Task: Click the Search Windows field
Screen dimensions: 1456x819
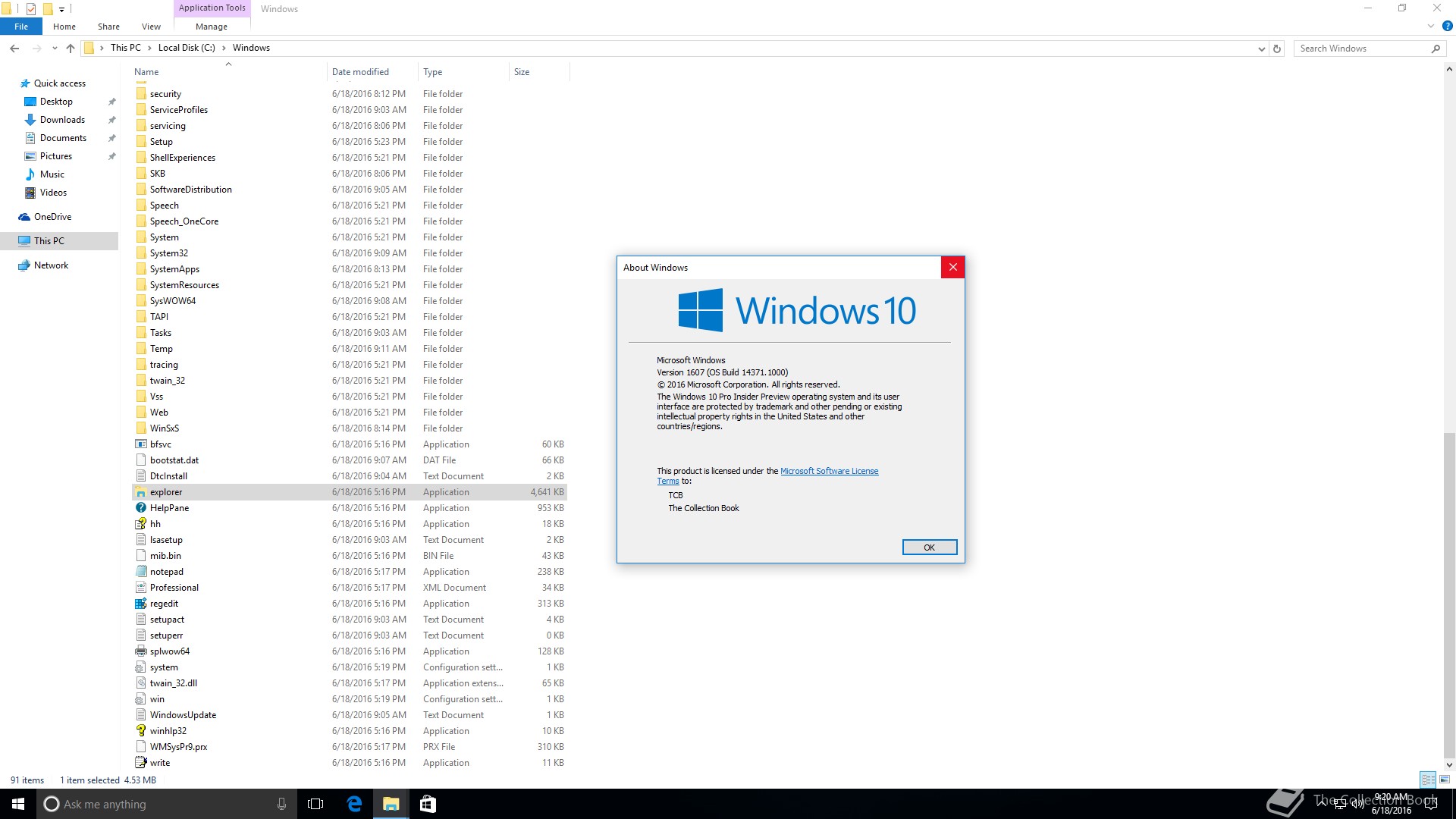Action: (1361, 49)
